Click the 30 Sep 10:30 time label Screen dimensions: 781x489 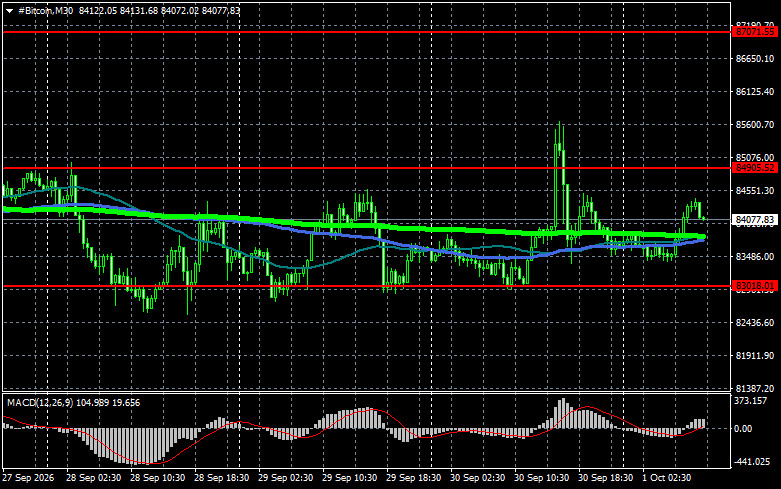tap(541, 478)
